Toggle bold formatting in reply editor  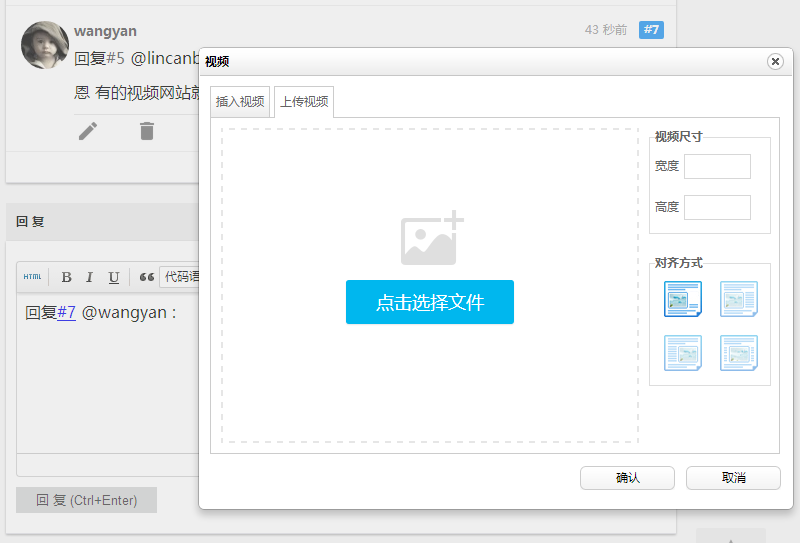66,277
